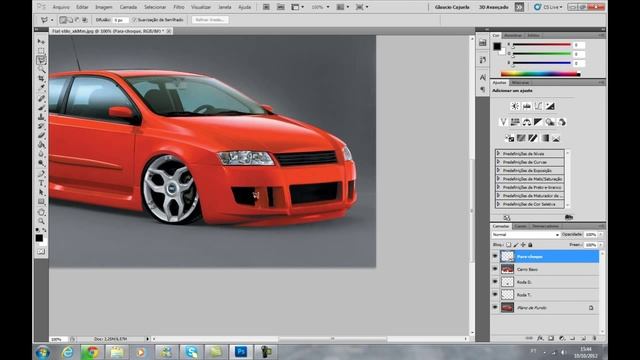Open layer style fx menu
The image size is (640, 360).
pos(540,338)
